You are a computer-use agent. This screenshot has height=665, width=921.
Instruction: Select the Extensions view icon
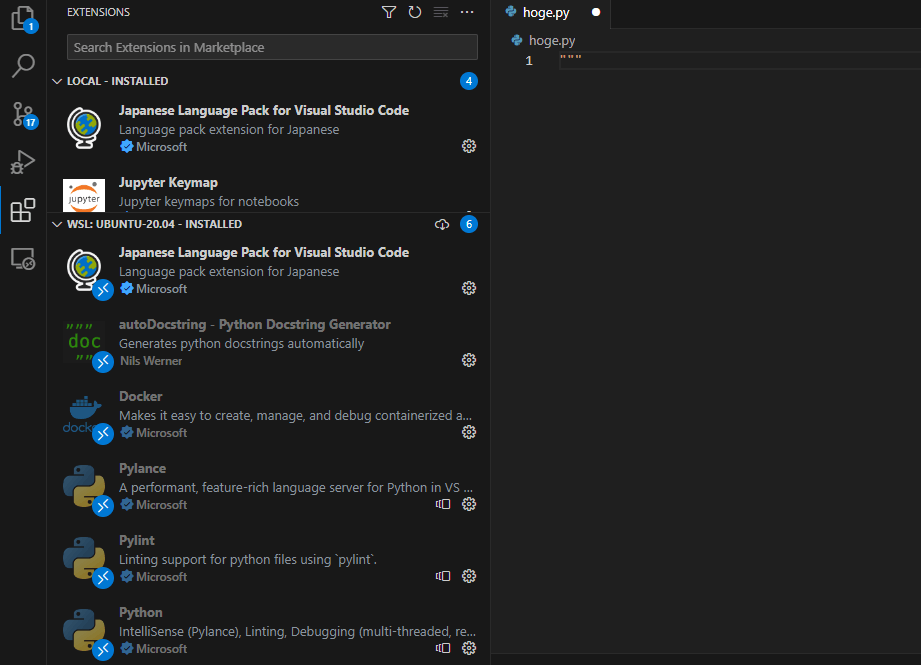pyautogui.click(x=23, y=210)
